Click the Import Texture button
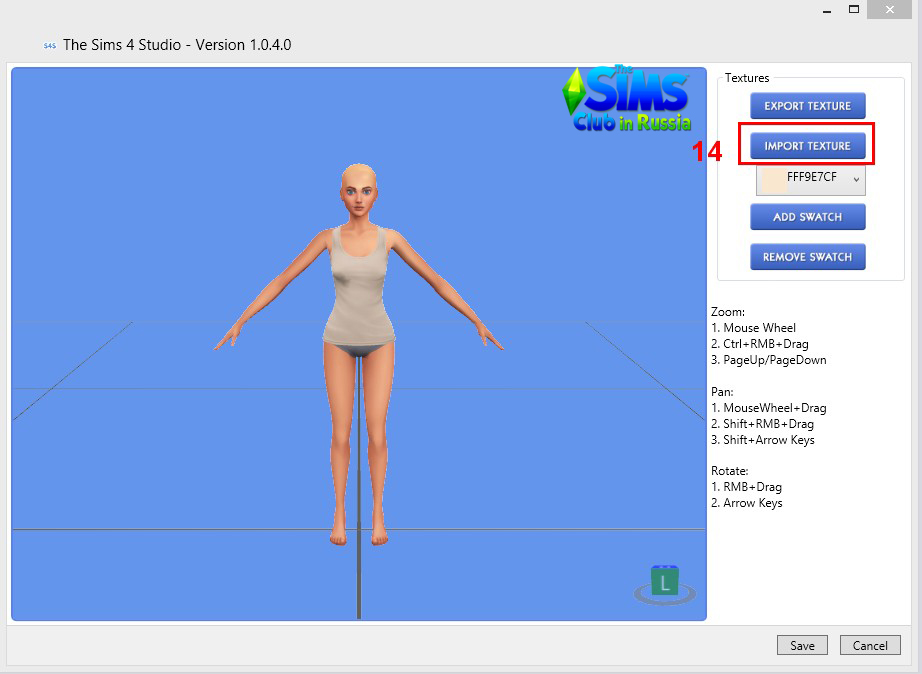 [x=807, y=146]
